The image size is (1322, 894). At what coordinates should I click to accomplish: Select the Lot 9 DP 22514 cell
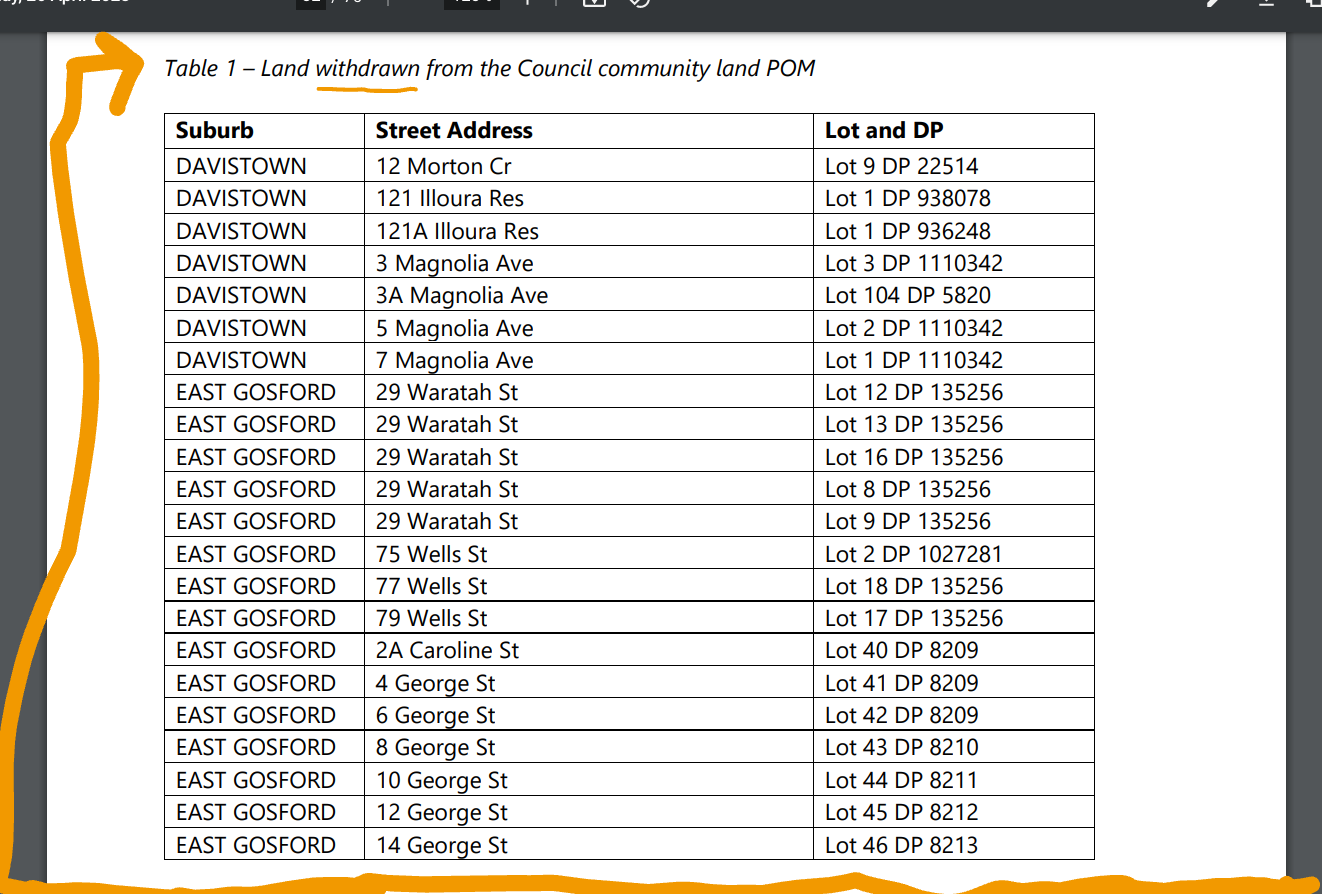pos(899,166)
